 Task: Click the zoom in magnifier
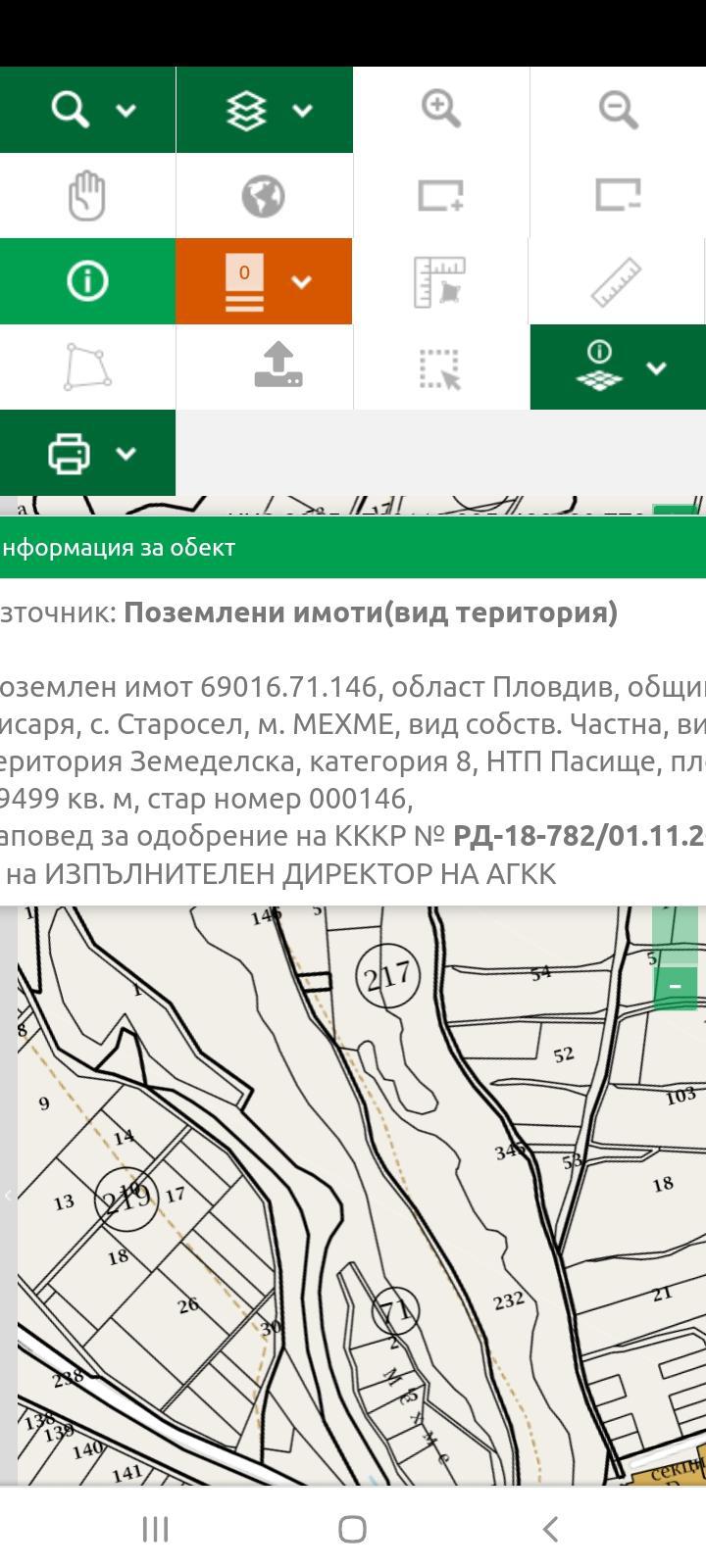click(x=441, y=109)
